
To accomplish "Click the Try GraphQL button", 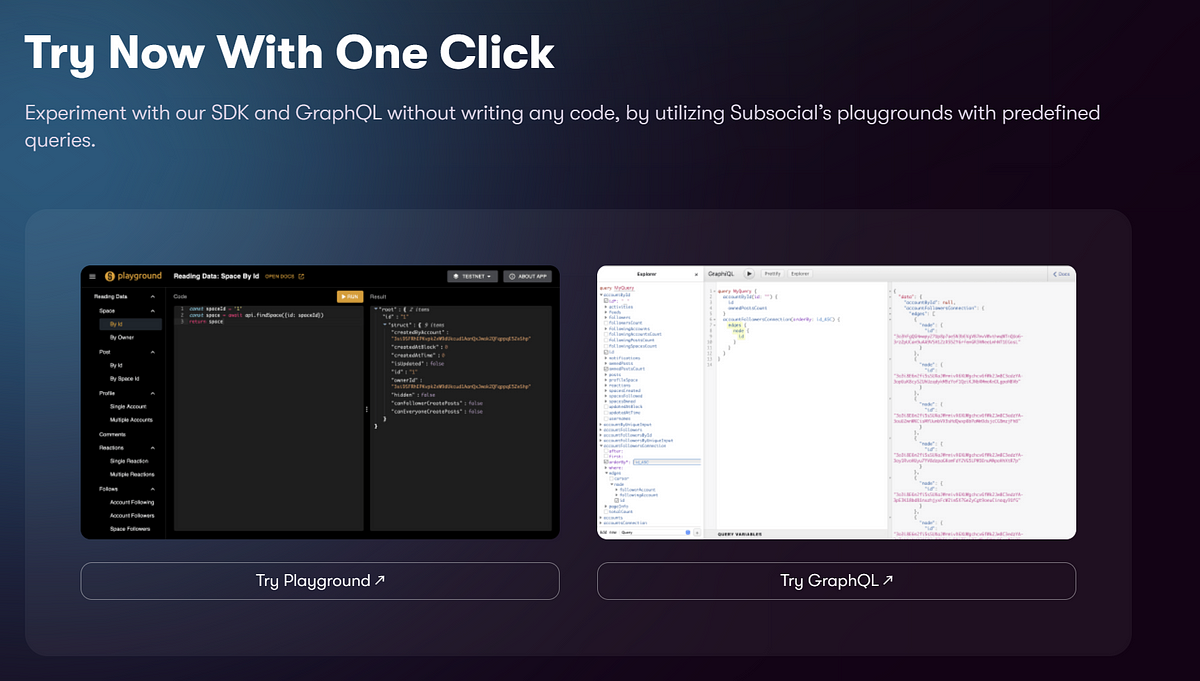I will pyautogui.click(x=836, y=581).
